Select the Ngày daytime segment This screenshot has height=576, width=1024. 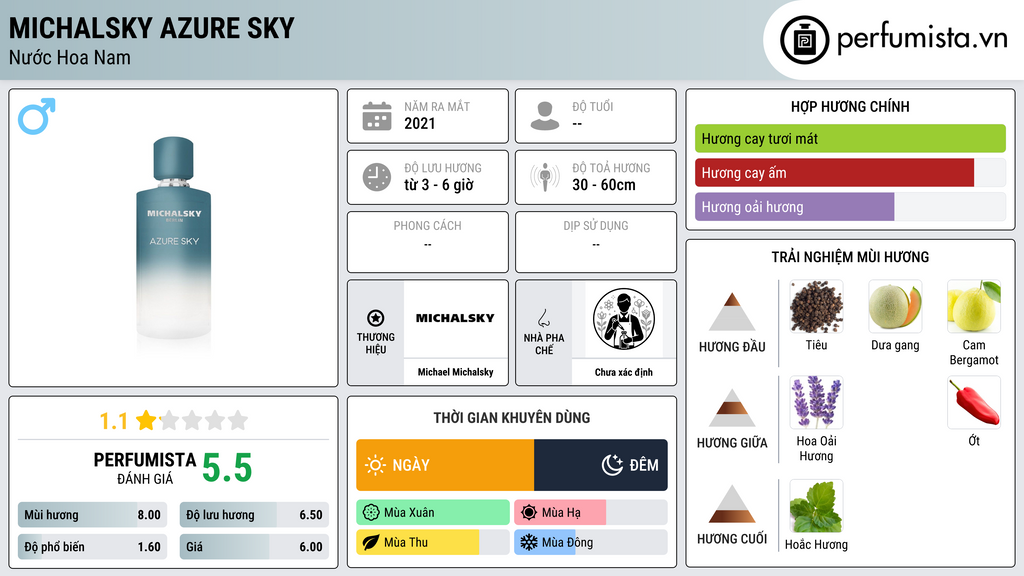[x=445, y=465]
